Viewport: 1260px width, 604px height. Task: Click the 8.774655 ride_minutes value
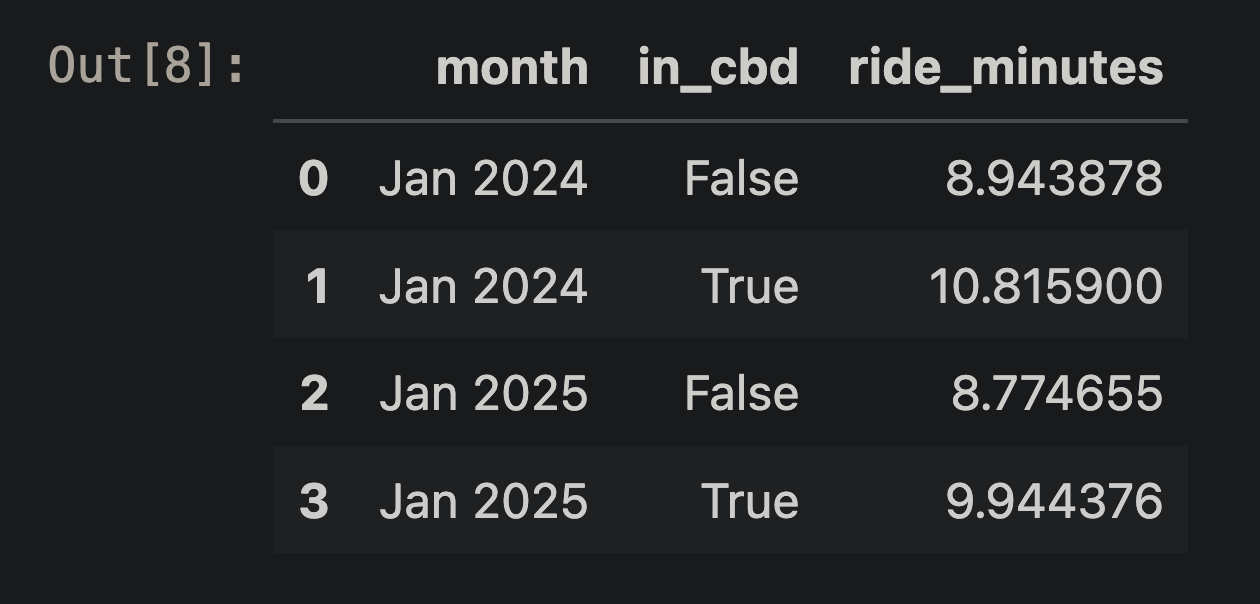(x=1056, y=393)
